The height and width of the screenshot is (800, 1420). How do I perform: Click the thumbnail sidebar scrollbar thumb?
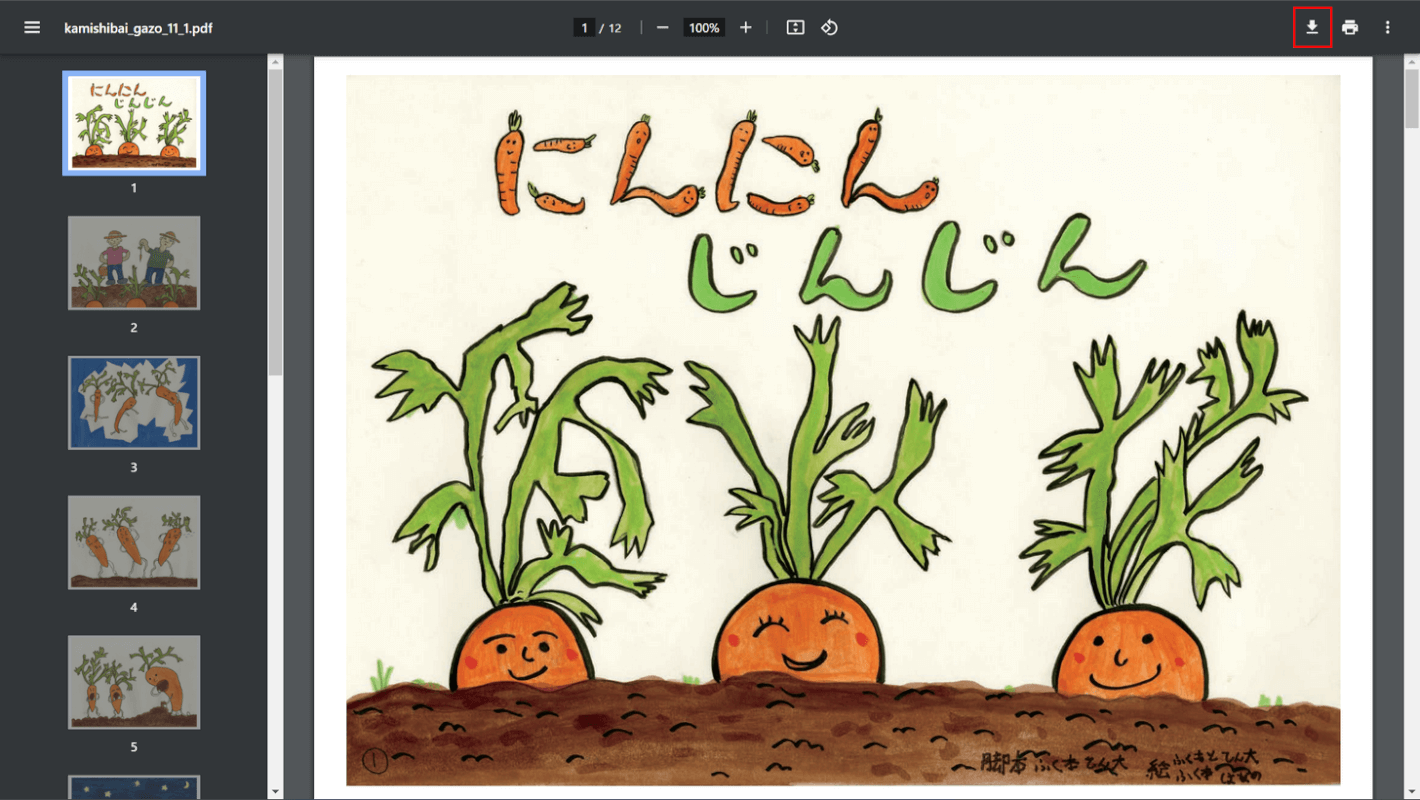pyautogui.click(x=276, y=221)
